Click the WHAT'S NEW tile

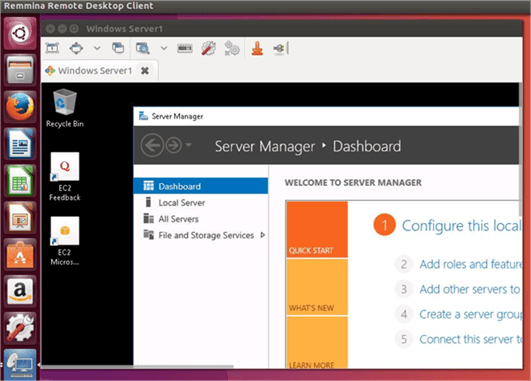click(x=317, y=287)
